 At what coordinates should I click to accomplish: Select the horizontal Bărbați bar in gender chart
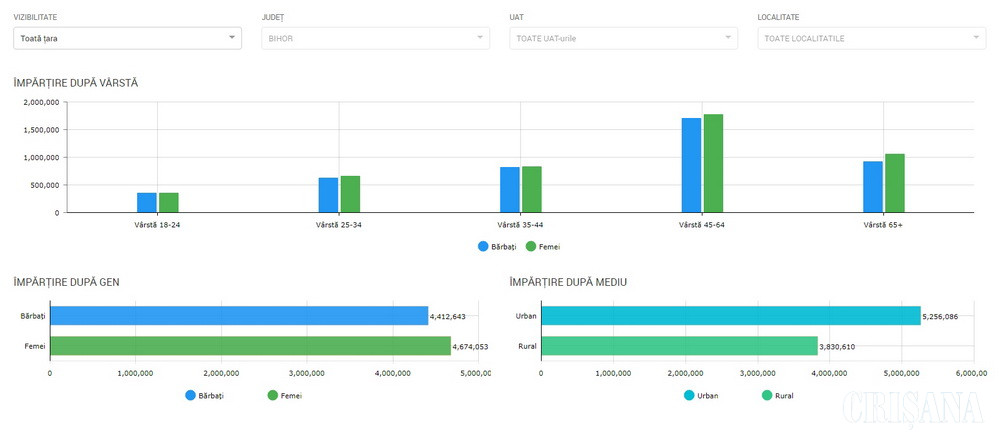pyautogui.click(x=239, y=316)
